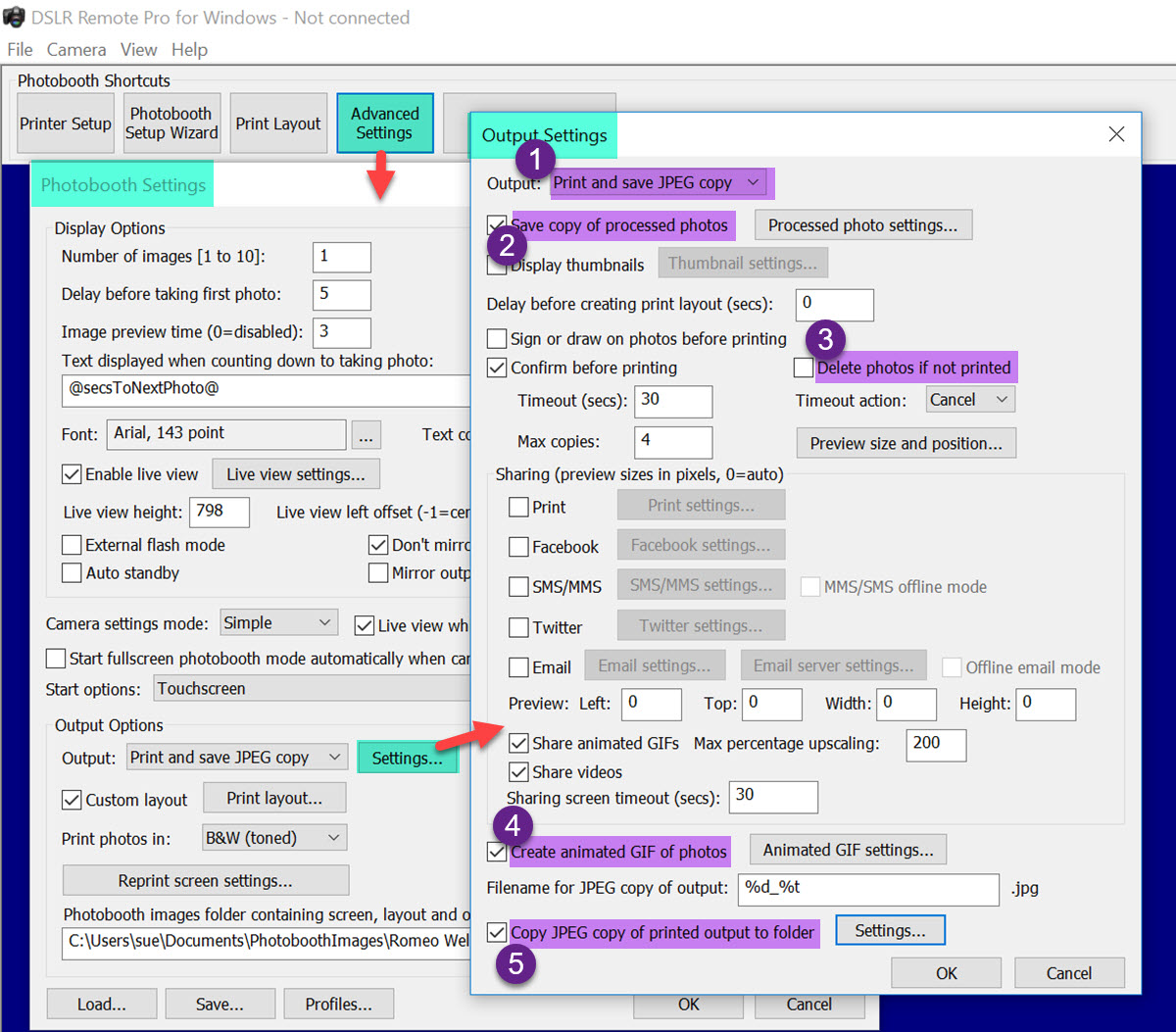1176x1032 pixels.
Task: Launch the Photobooth Setup Wizard
Action: tap(171, 123)
